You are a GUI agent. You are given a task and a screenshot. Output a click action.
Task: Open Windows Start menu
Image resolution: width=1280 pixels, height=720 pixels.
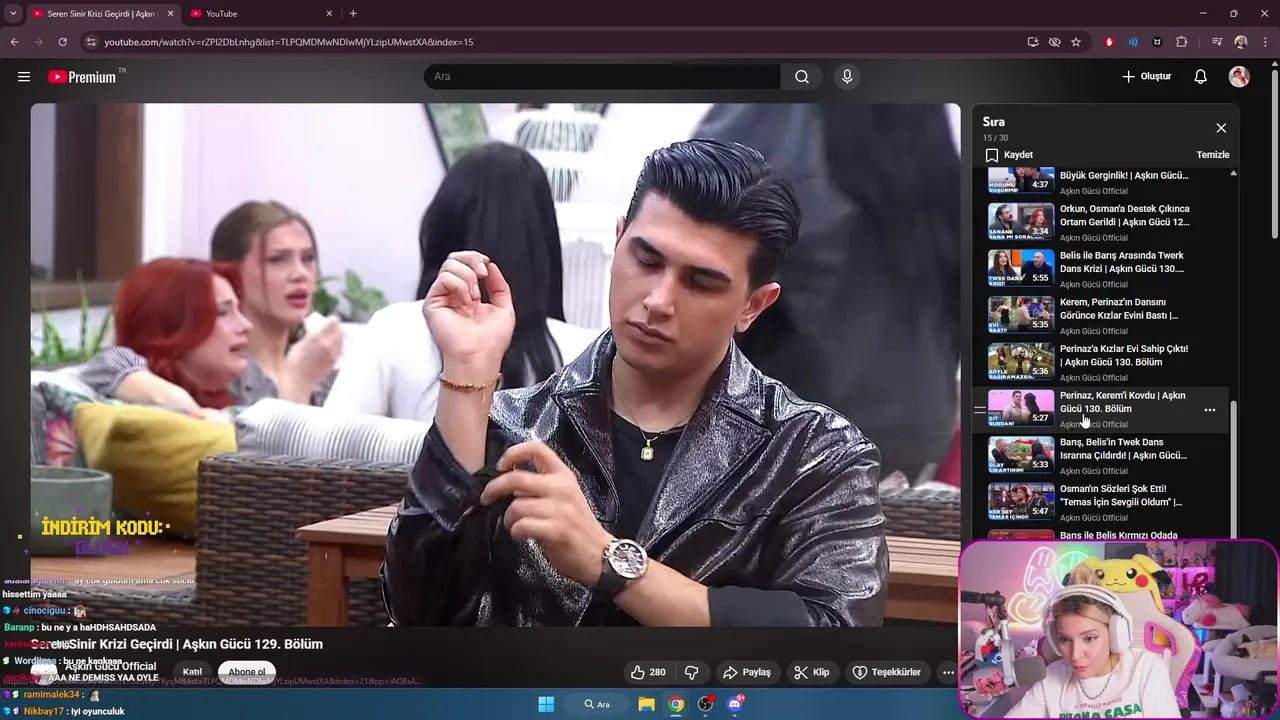tap(546, 704)
